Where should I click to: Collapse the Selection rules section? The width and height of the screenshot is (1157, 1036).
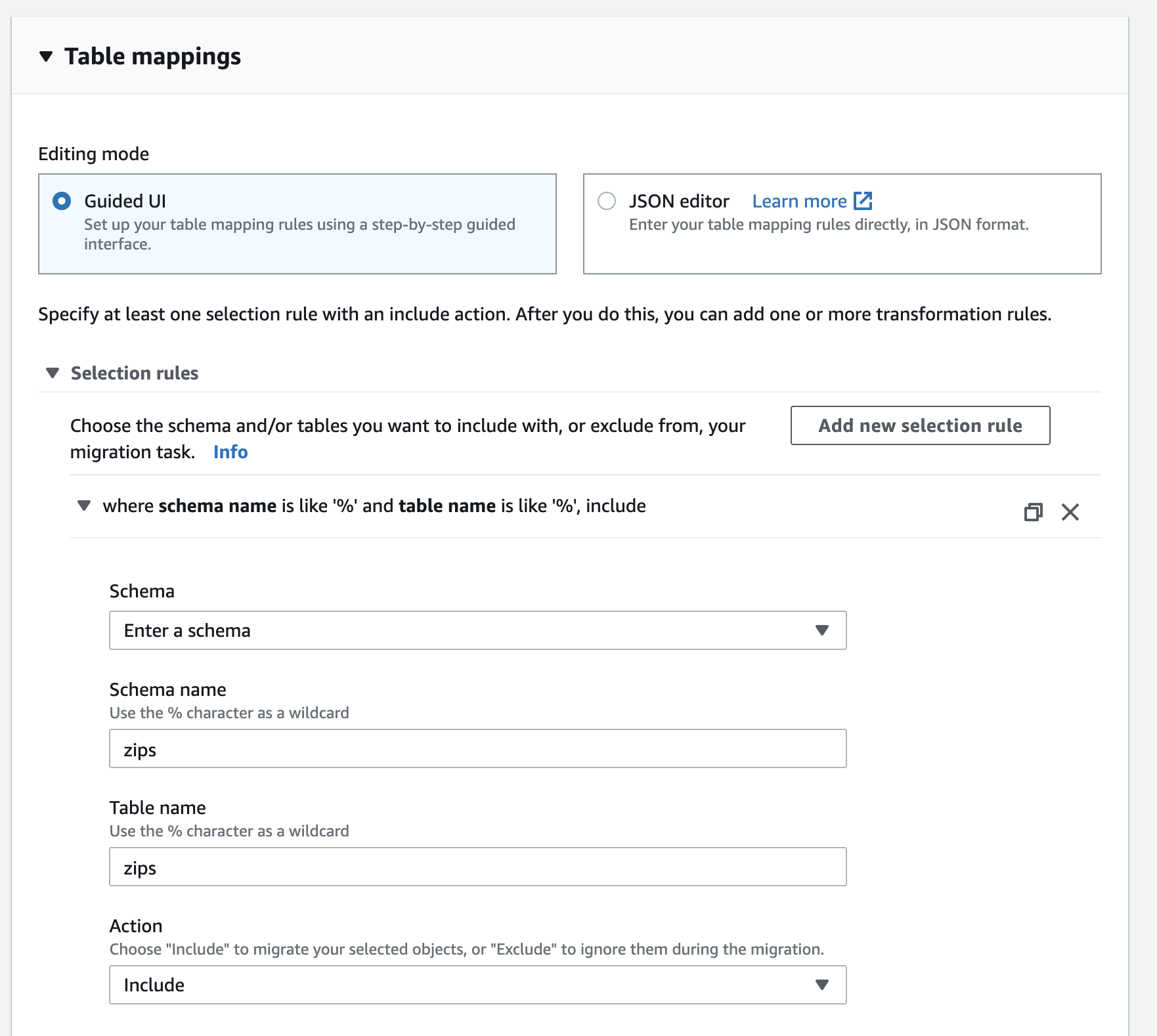(x=52, y=373)
